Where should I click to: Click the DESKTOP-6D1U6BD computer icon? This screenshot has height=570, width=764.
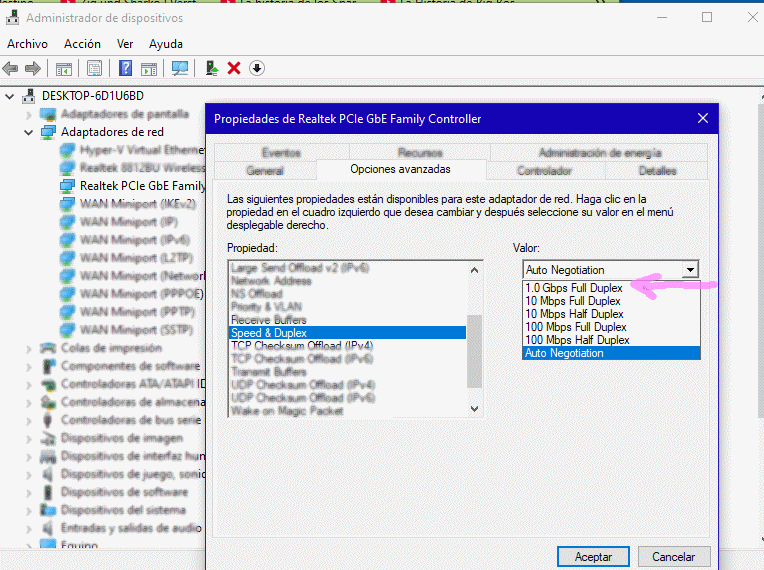tap(29, 96)
